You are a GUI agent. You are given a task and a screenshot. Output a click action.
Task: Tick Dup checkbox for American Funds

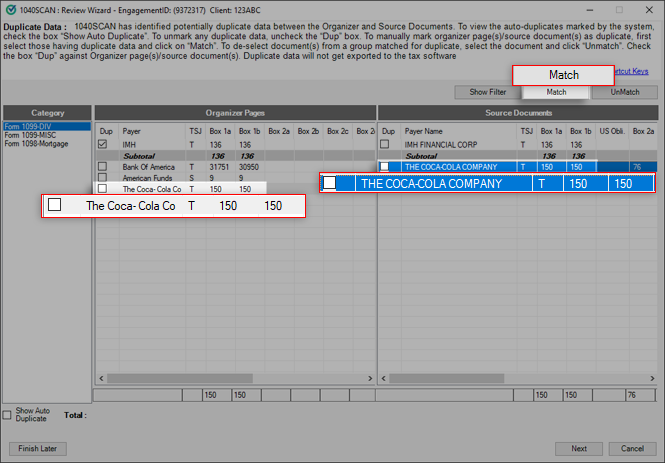point(102,177)
